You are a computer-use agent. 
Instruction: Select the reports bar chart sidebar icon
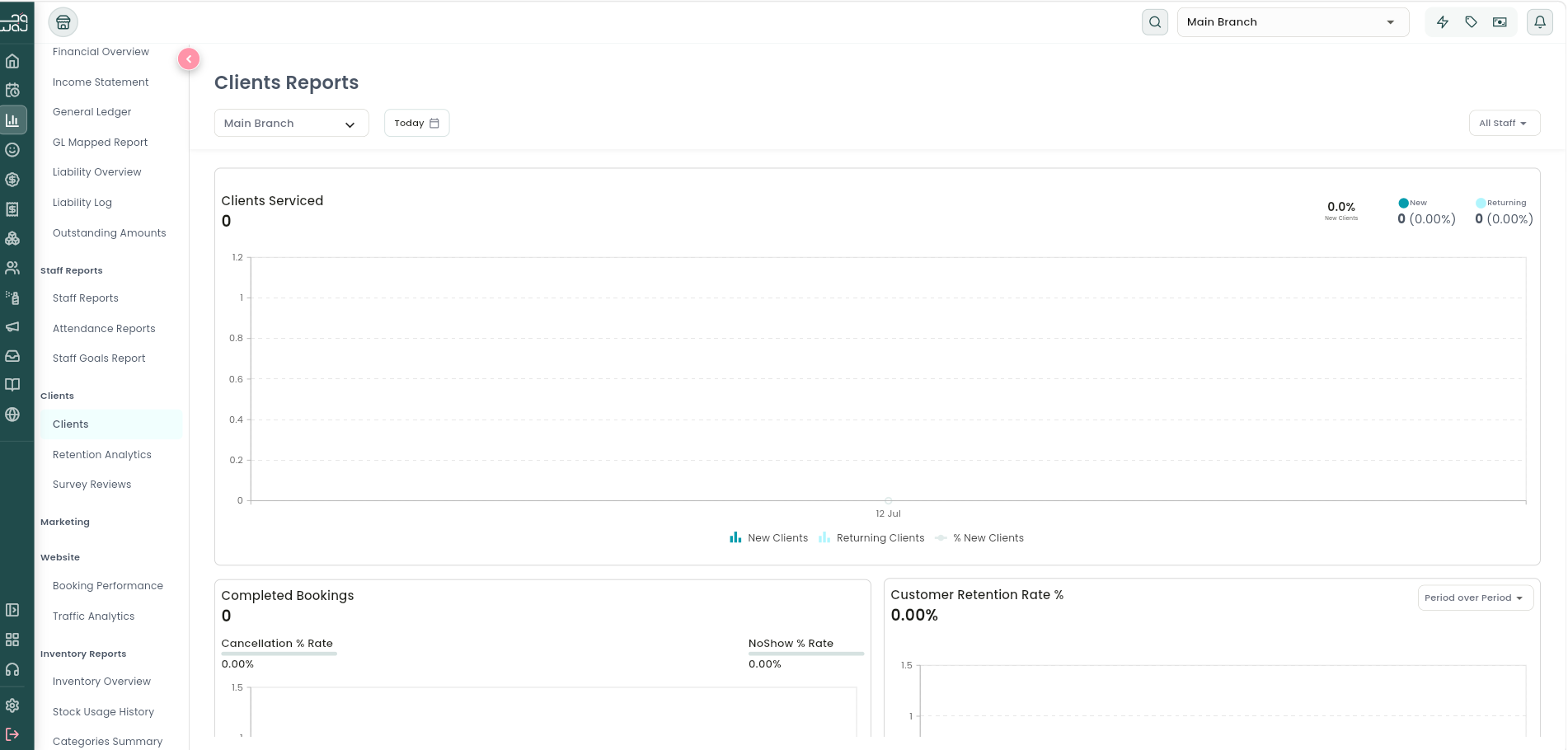pos(12,120)
